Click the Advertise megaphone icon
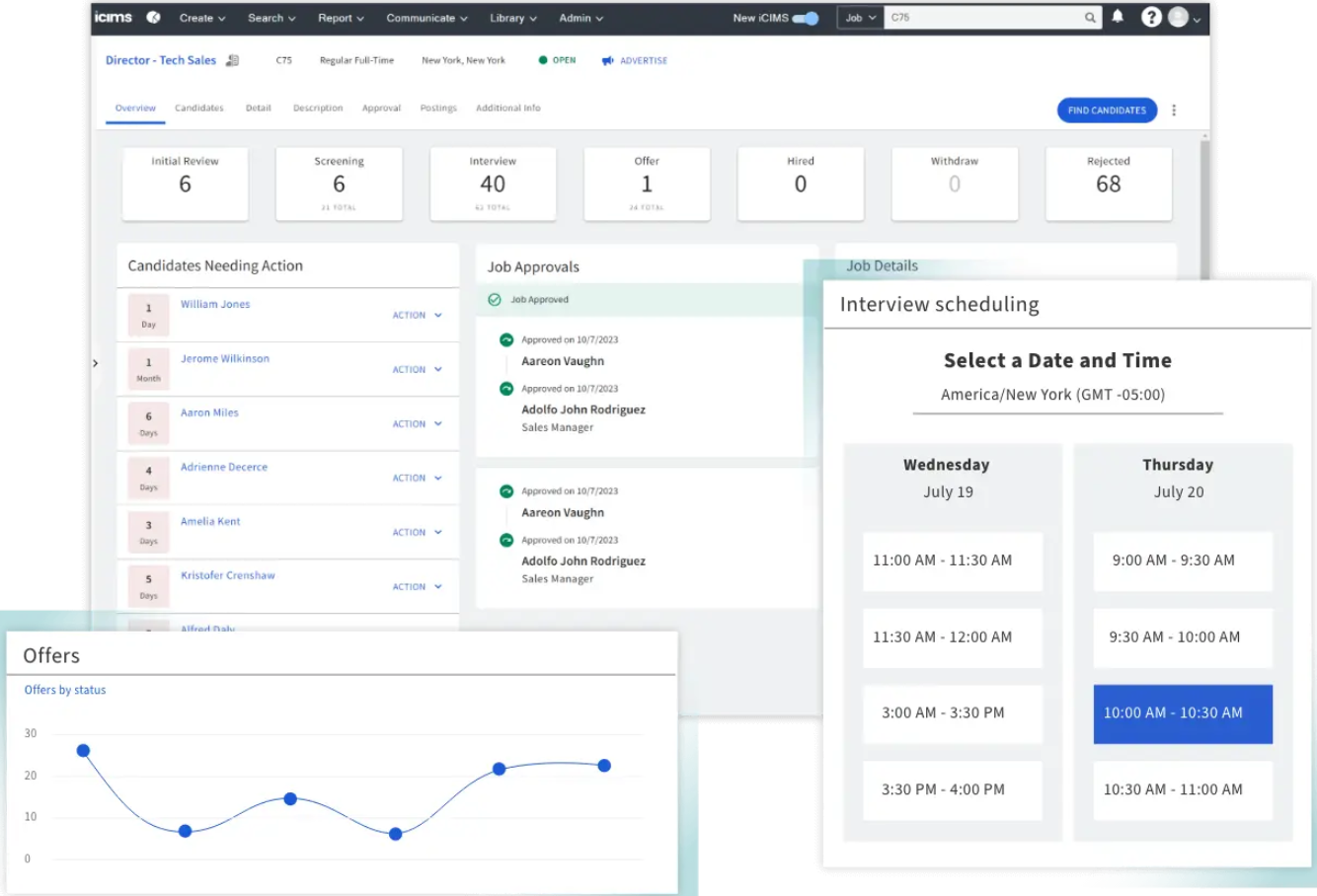 (608, 61)
